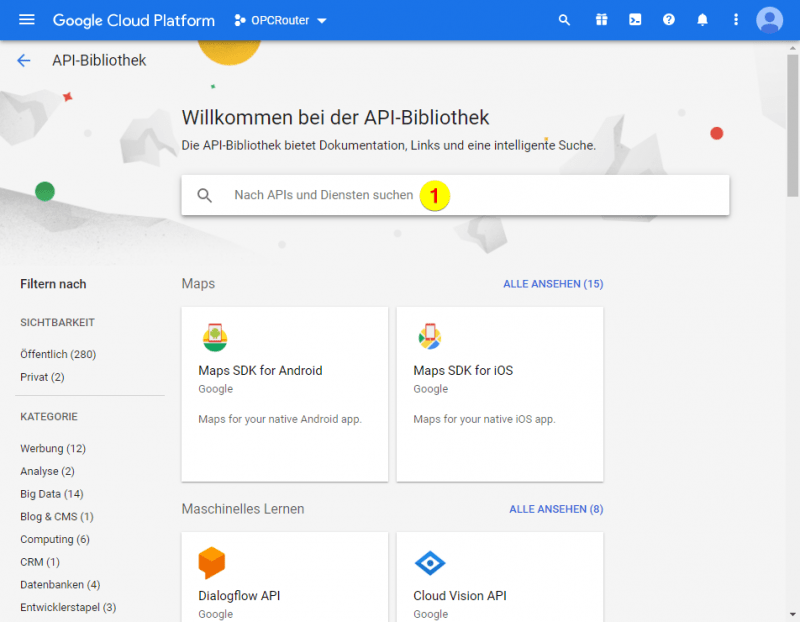Click the search magnifier in the top bar

click(564, 19)
